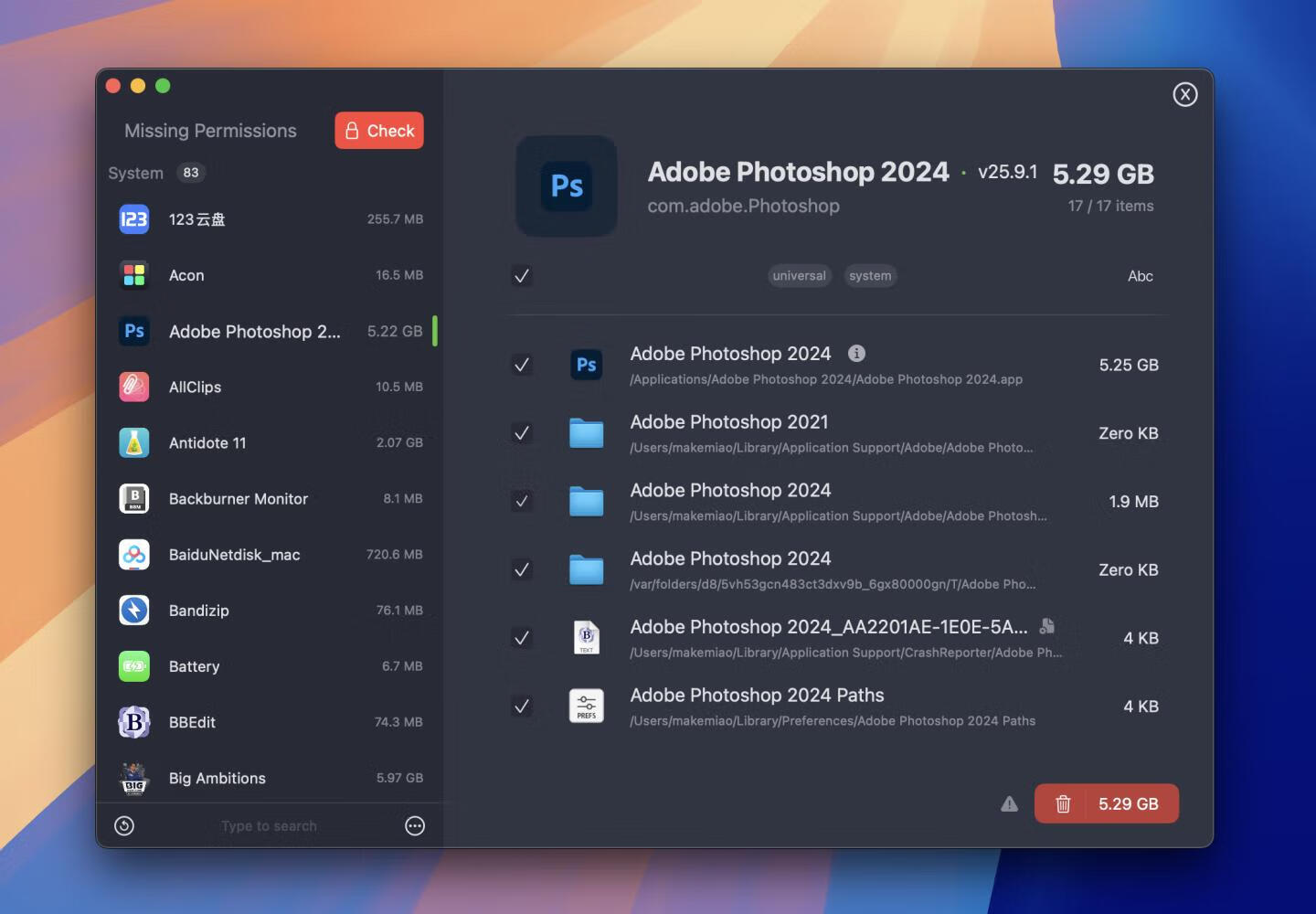Select BaiduNetdisk_mac in the app list
This screenshot has height=914, width=1316.
[235, 555]
